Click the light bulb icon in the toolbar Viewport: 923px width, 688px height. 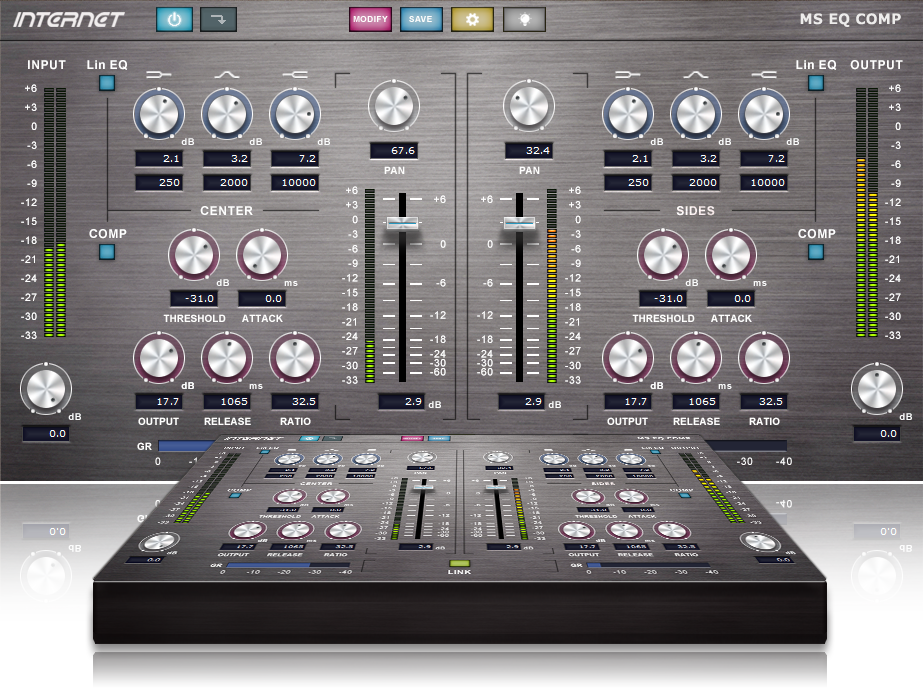pyautogui.click(x=522, y=19)
